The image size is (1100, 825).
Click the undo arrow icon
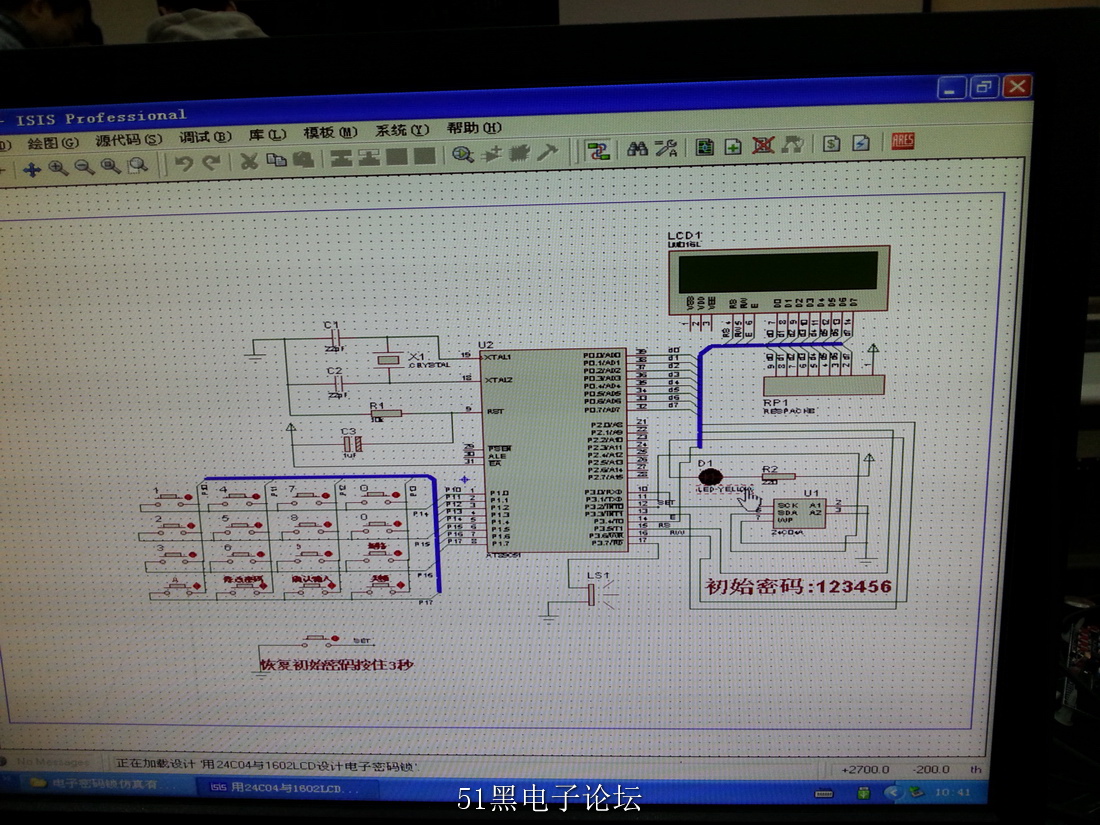click(184, 163)
